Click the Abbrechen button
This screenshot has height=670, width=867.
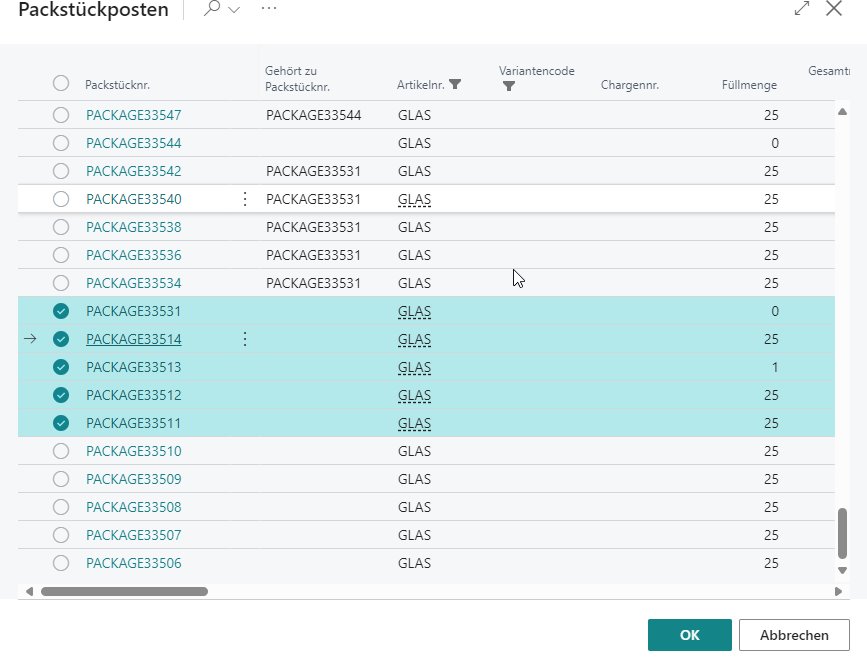[794, 635]
